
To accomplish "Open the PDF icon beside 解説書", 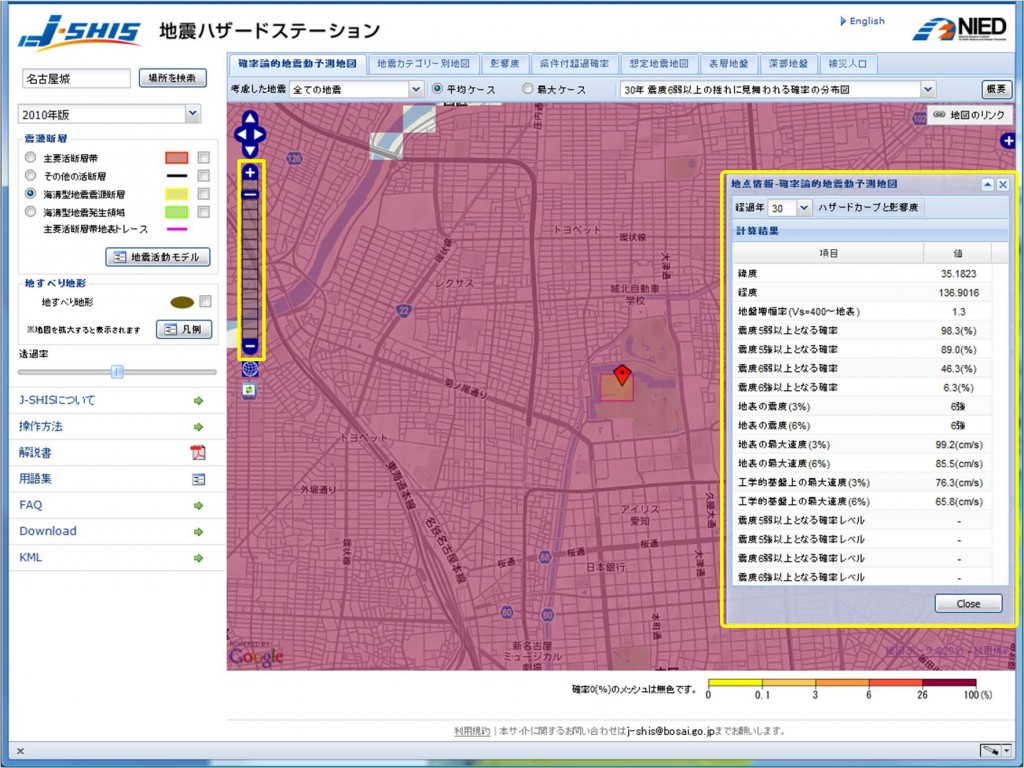I will point(198,452).
